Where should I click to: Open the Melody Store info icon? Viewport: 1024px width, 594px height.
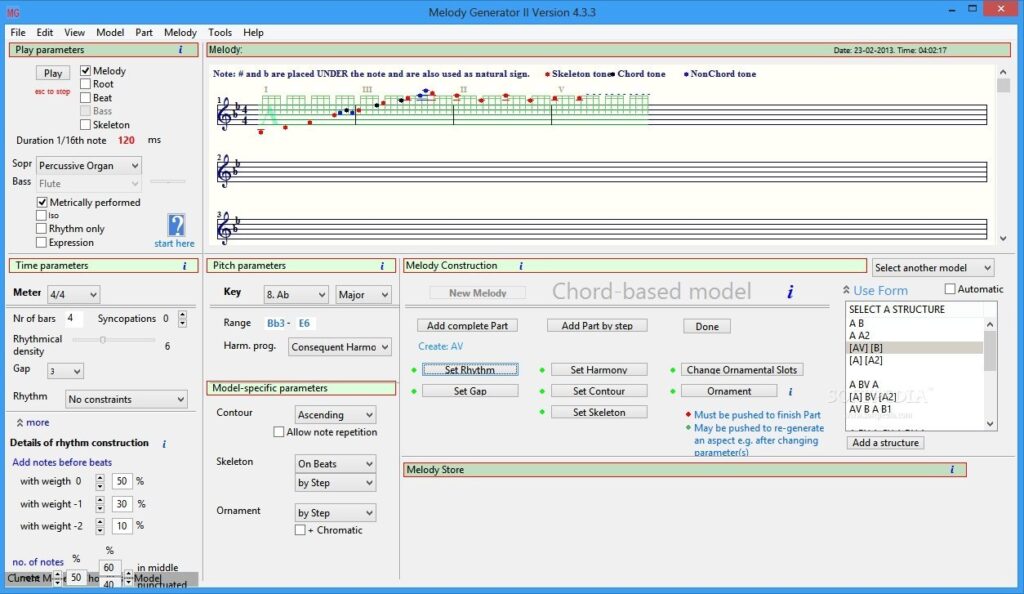[x=951, y=468]
